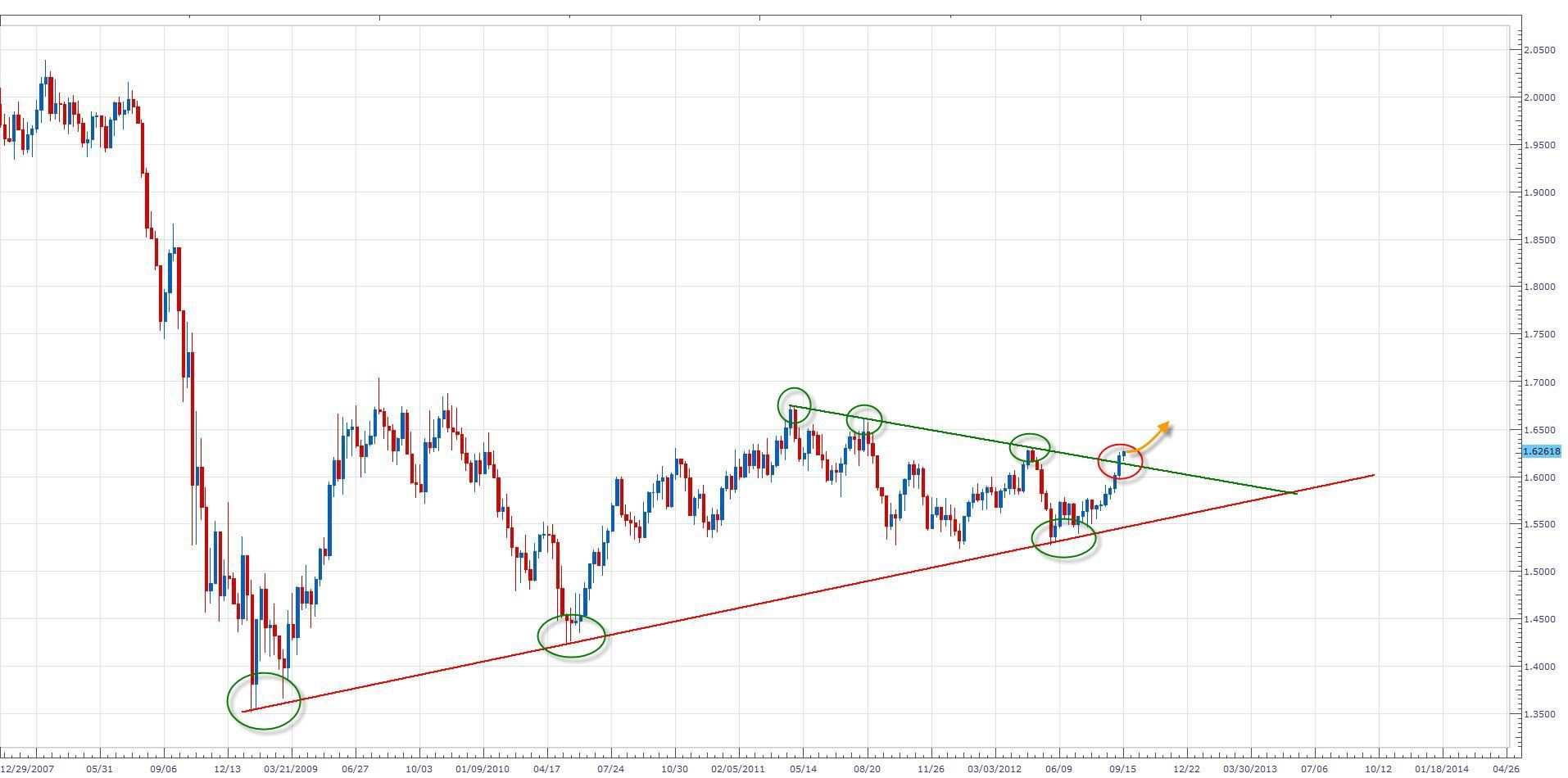Select the 01/18/2014 date label
This screenshot has width=1568, height=778.
tap(1443, 769)
